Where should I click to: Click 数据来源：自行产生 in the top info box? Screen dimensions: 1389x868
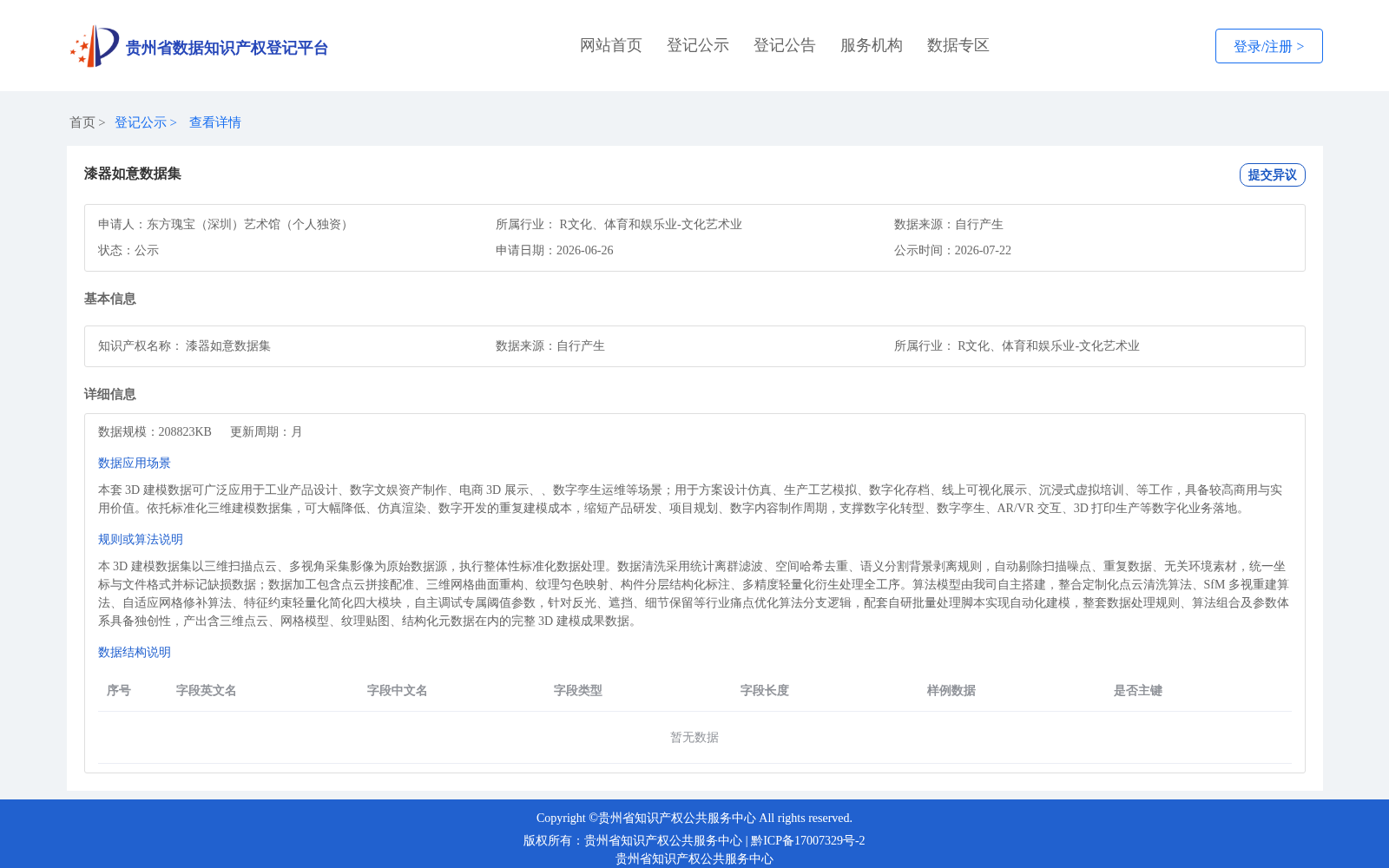tap(949, 224)
